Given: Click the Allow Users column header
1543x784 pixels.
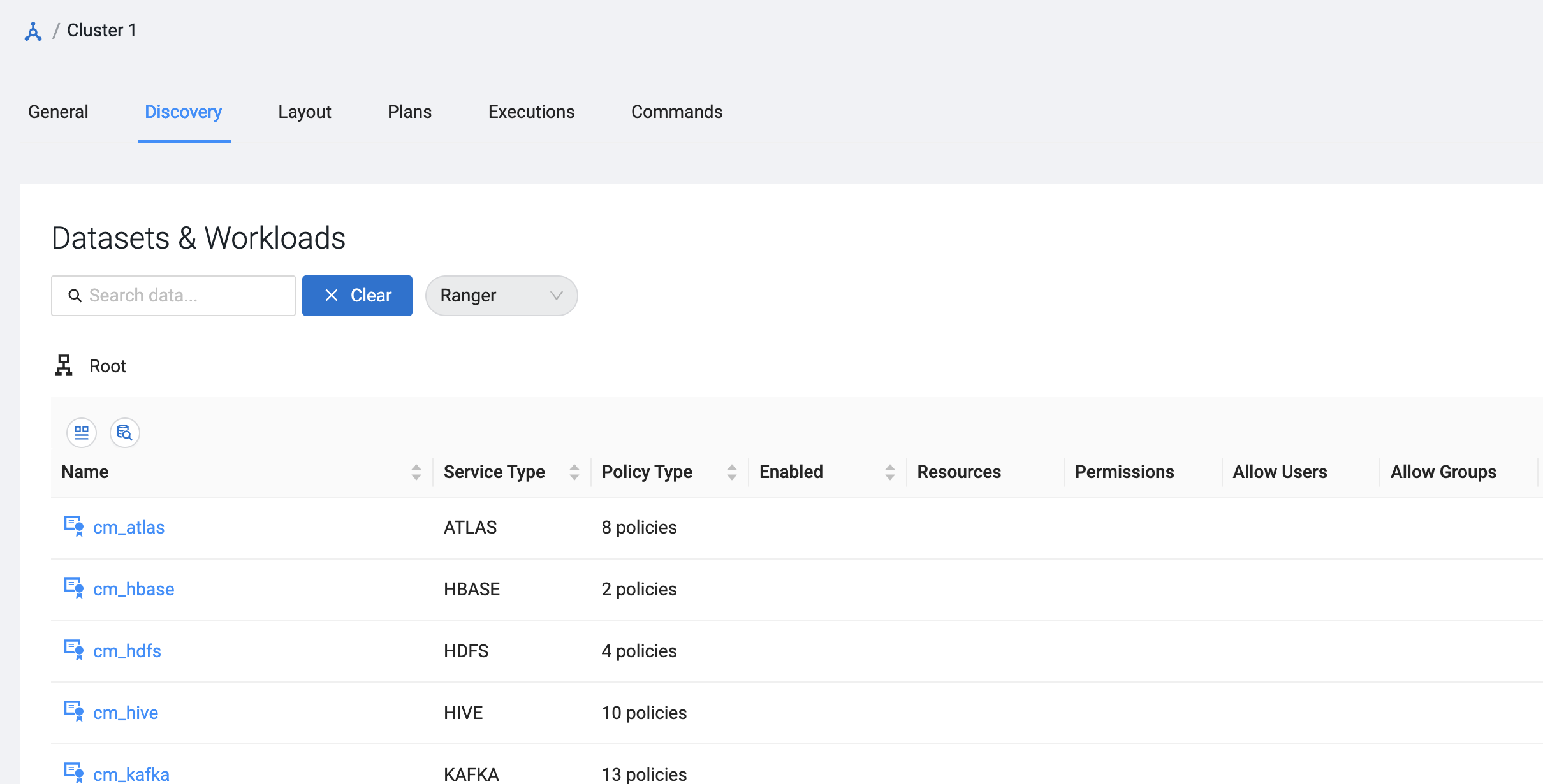Looking at the screenshot, I should click(1280, 472).
